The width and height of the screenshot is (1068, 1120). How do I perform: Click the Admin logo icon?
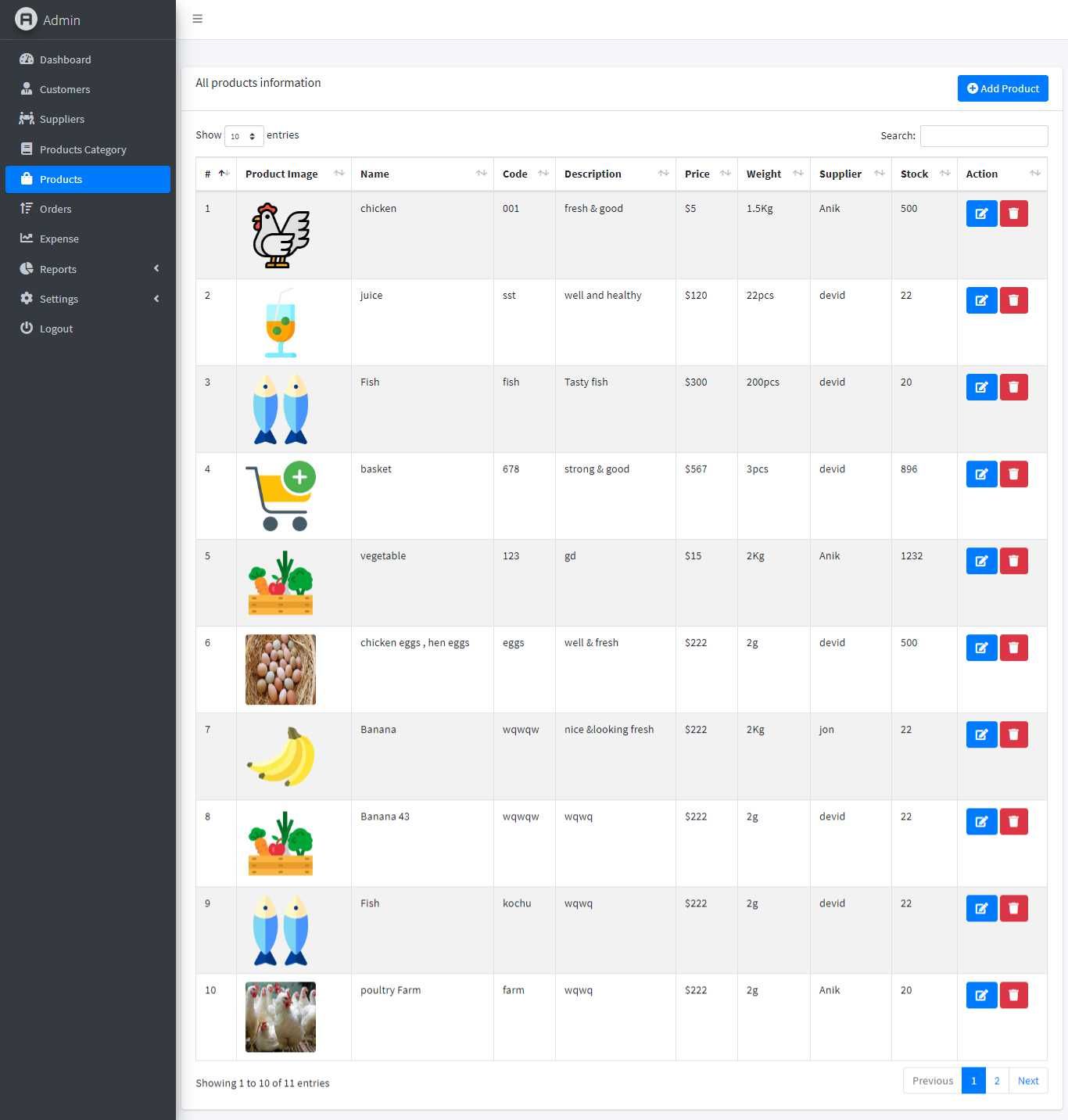coord(26,20)
